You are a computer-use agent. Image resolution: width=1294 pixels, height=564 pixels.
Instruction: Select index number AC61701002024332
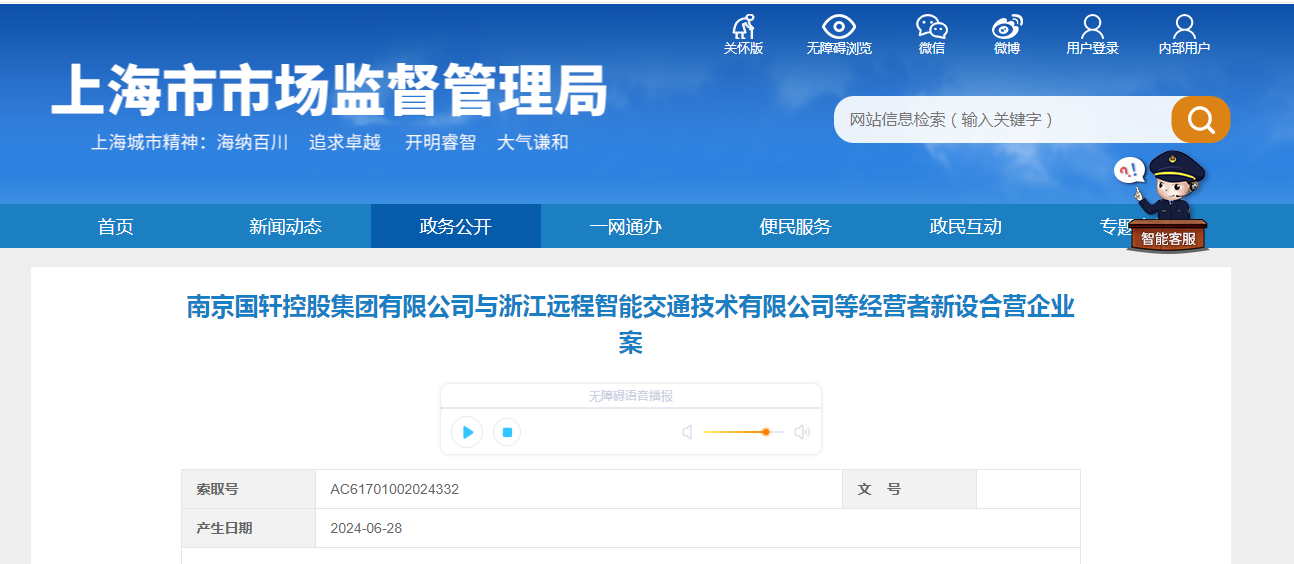(x=395, y=490)
